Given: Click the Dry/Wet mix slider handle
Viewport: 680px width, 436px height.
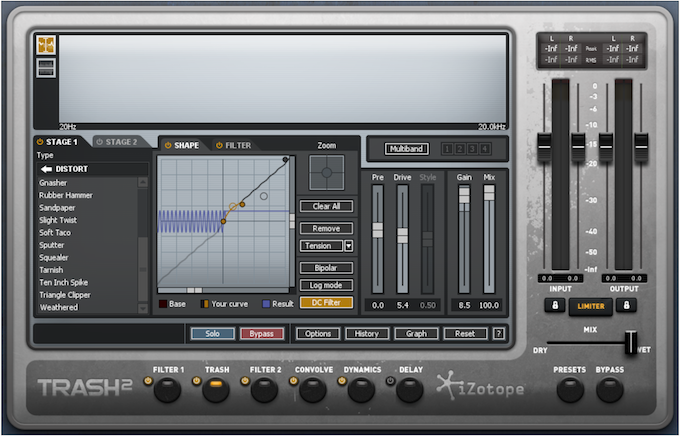Looking at the screenshot, I should [631, 342].
